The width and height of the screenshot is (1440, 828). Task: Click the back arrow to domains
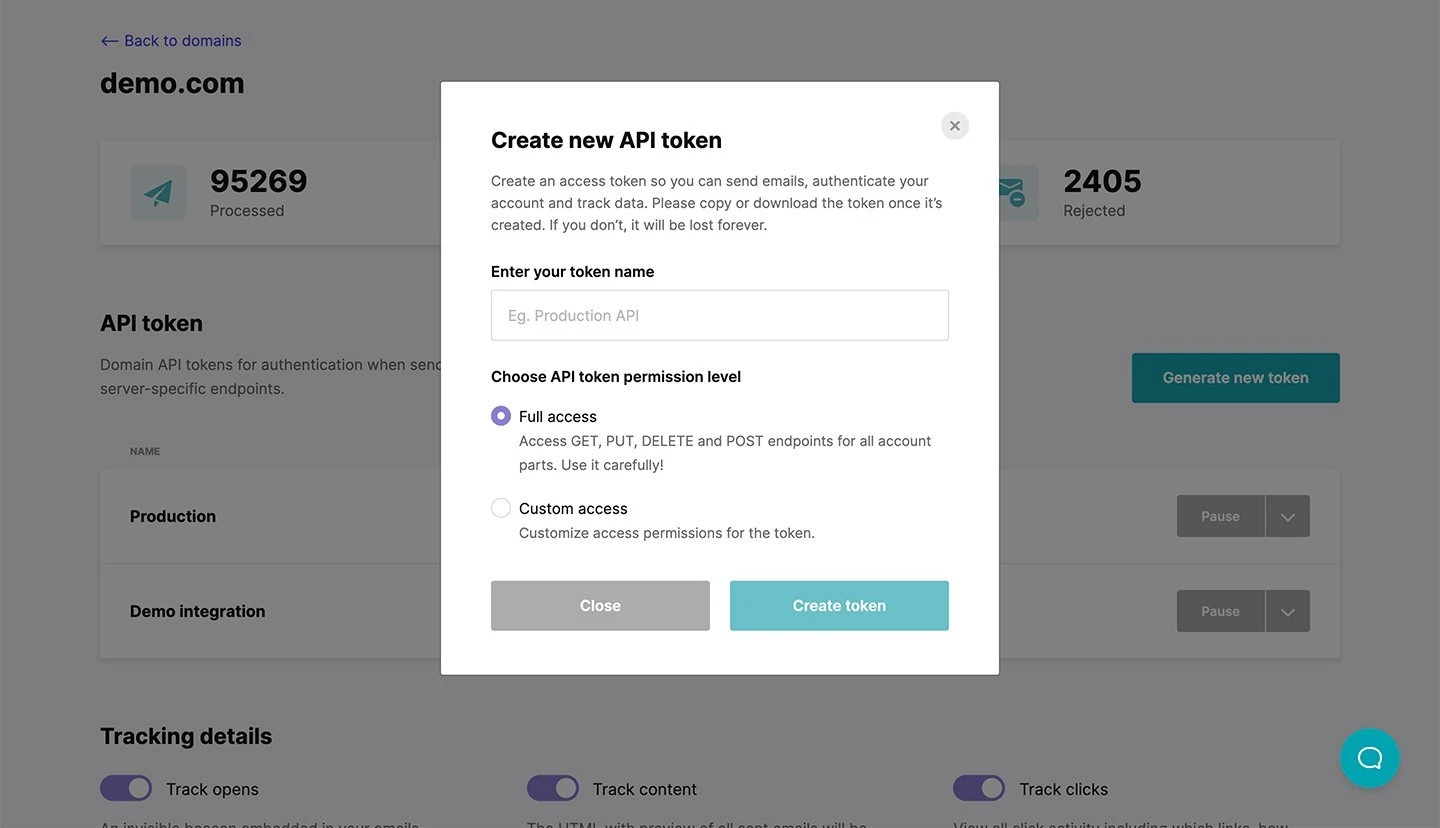coord(110,41)
